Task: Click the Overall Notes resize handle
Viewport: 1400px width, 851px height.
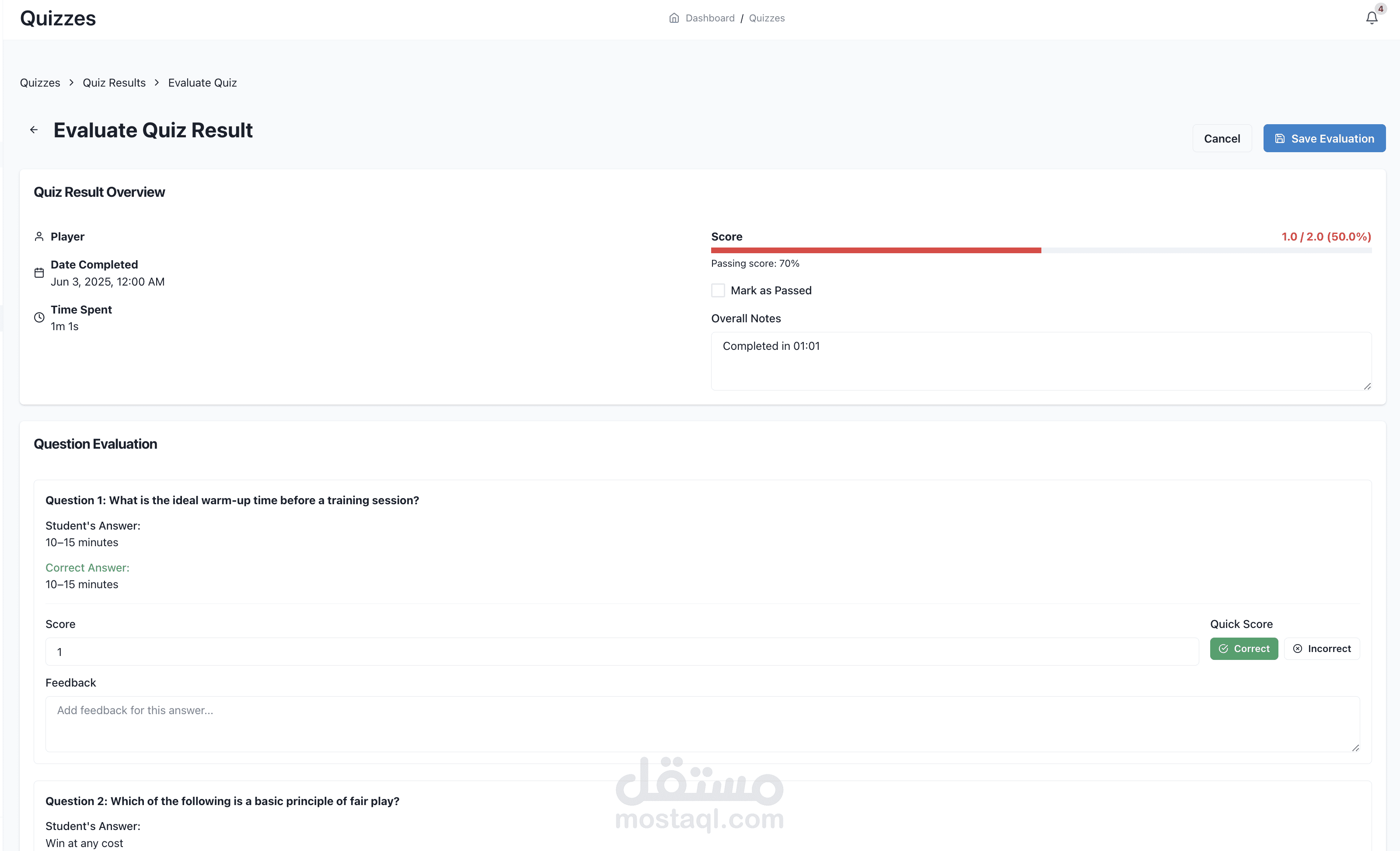Action: [x=1367, y=386]
